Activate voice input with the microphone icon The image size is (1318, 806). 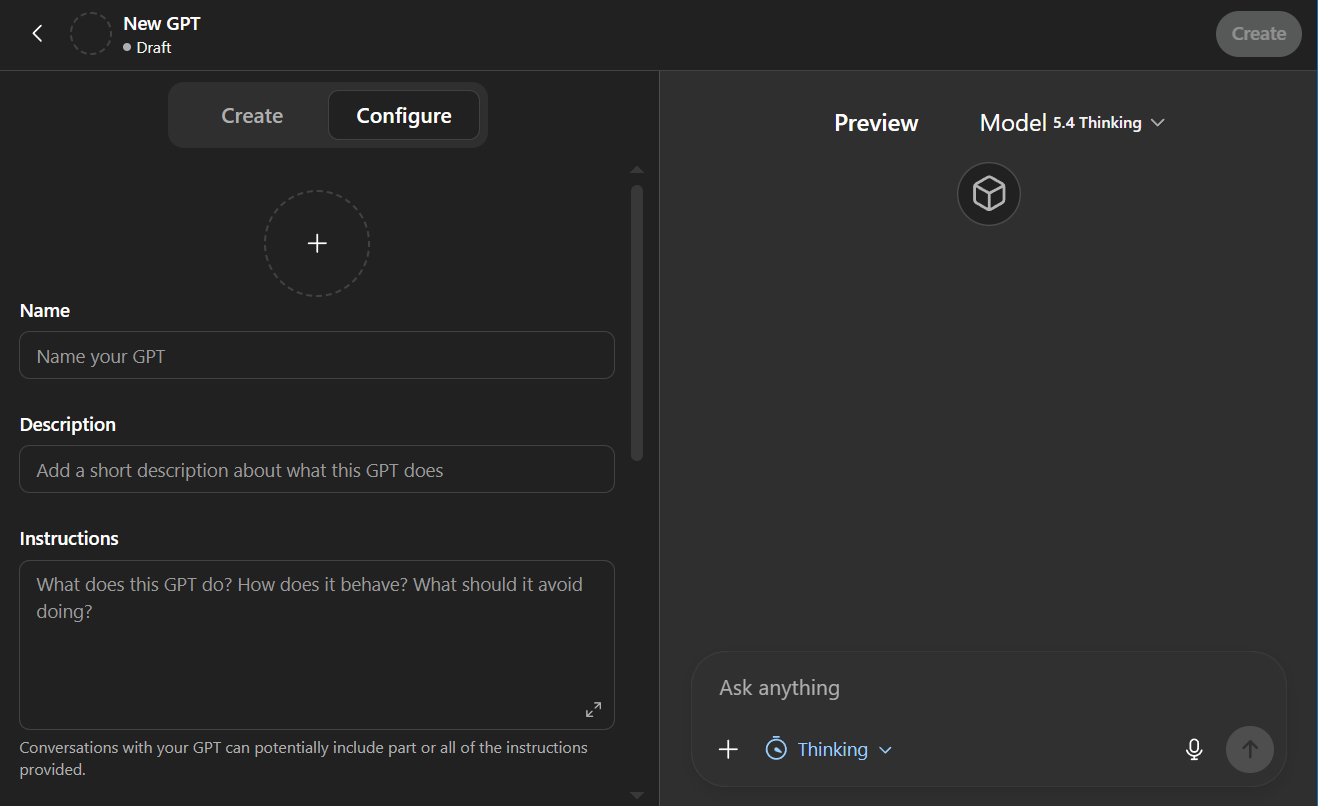pyautogui.click(x=1193, y=748)
